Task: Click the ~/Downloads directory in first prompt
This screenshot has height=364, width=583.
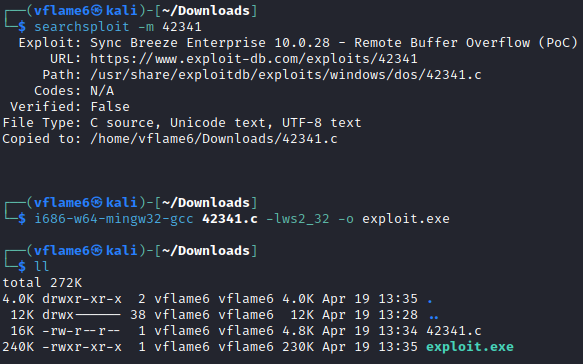Action: (x=206, y=11)
